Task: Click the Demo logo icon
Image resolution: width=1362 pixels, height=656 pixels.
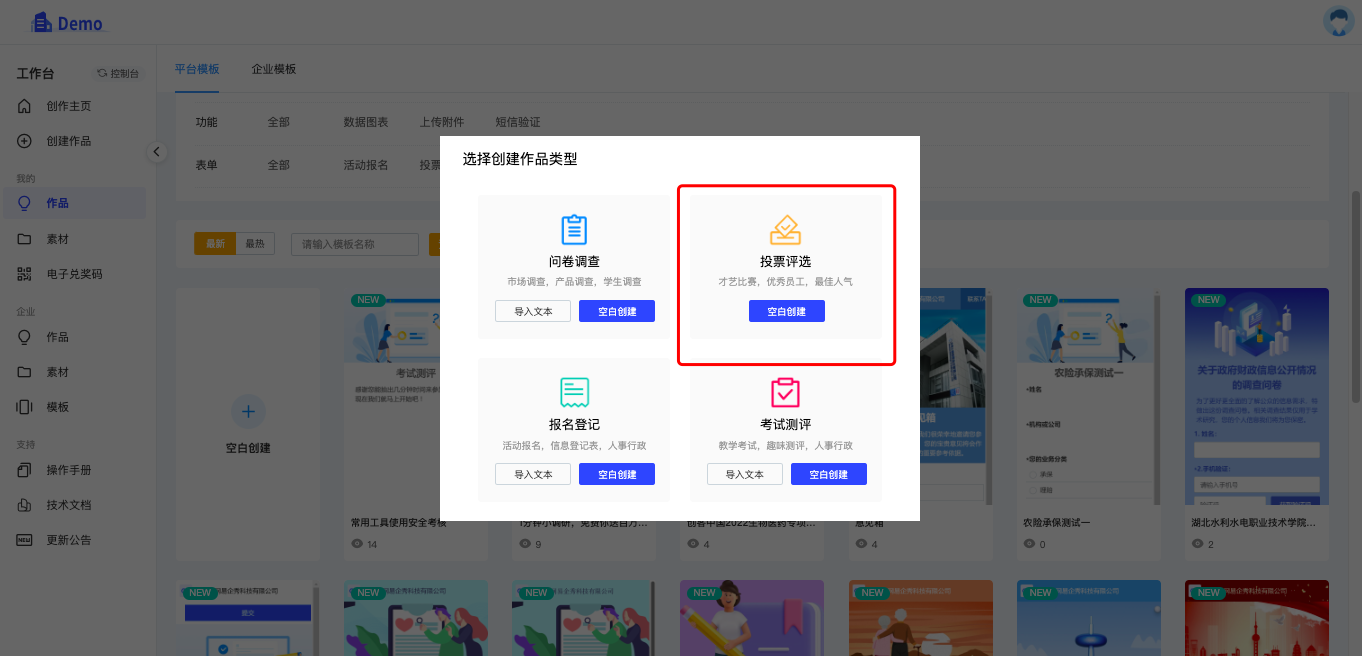Action: click(41, 22)
